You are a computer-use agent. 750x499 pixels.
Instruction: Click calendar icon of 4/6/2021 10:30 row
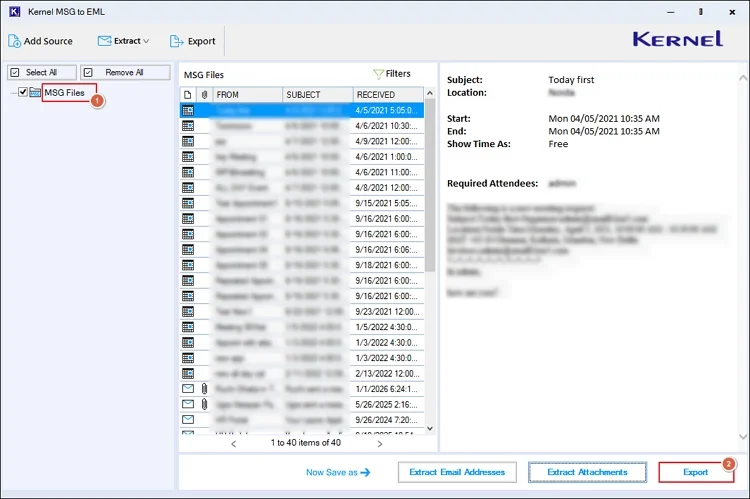coord(188,126)
